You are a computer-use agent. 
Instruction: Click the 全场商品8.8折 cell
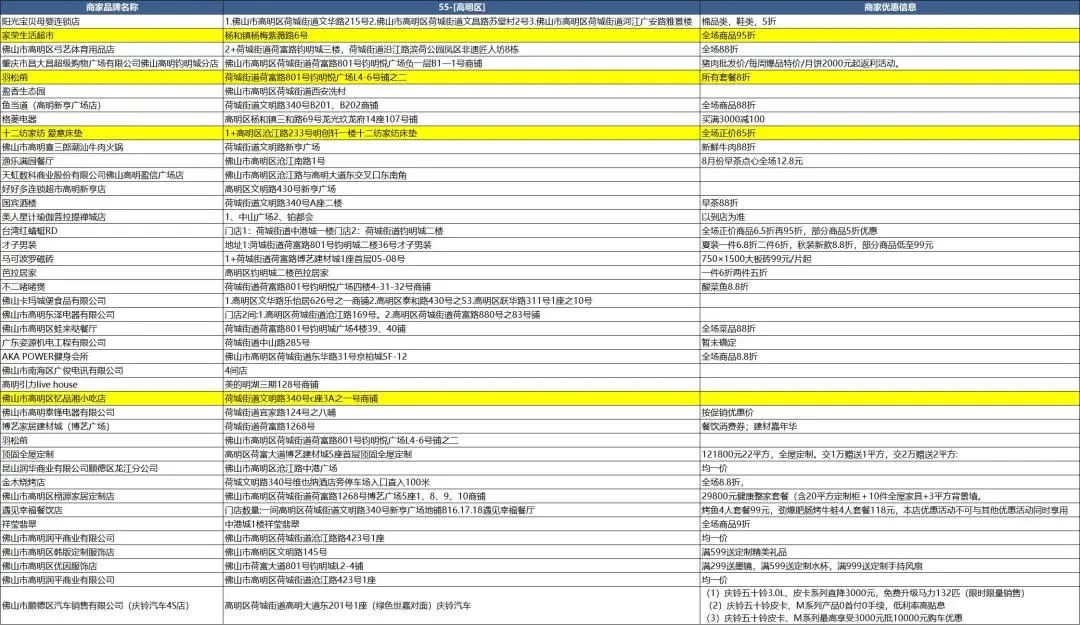(x=890, y=357)
